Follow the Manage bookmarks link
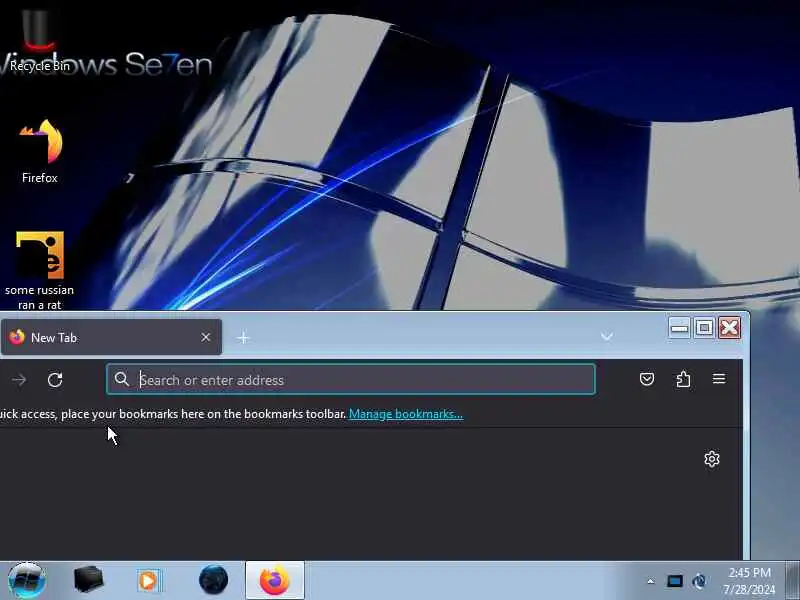 406,414
